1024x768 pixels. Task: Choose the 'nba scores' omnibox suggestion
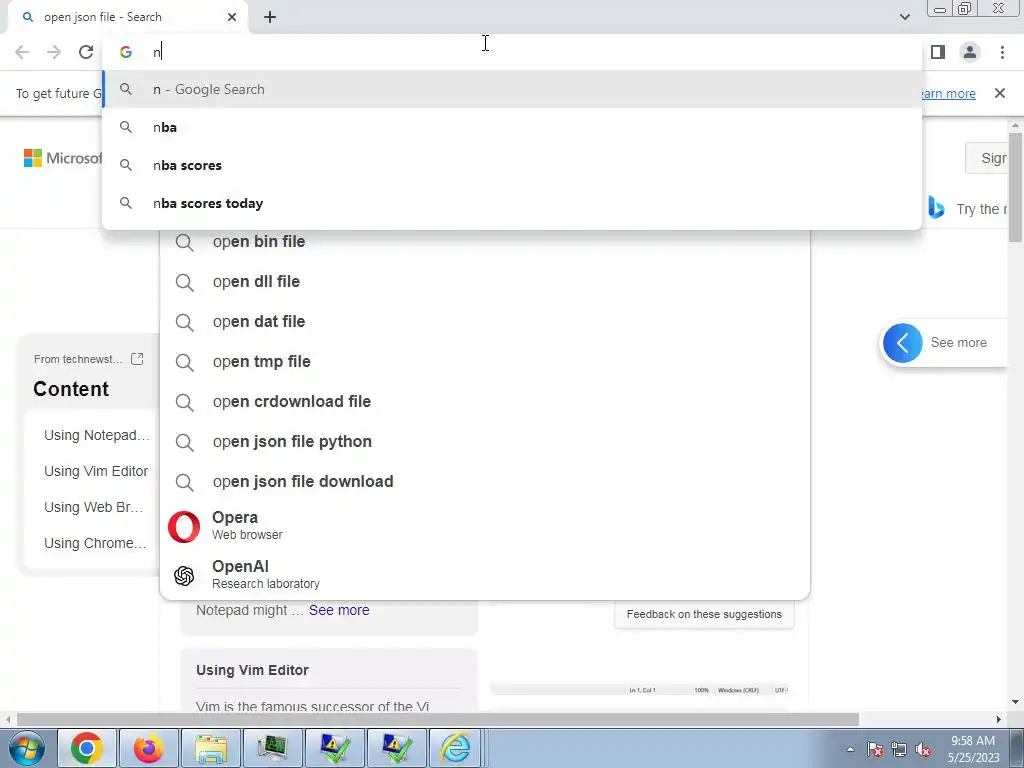512,165
